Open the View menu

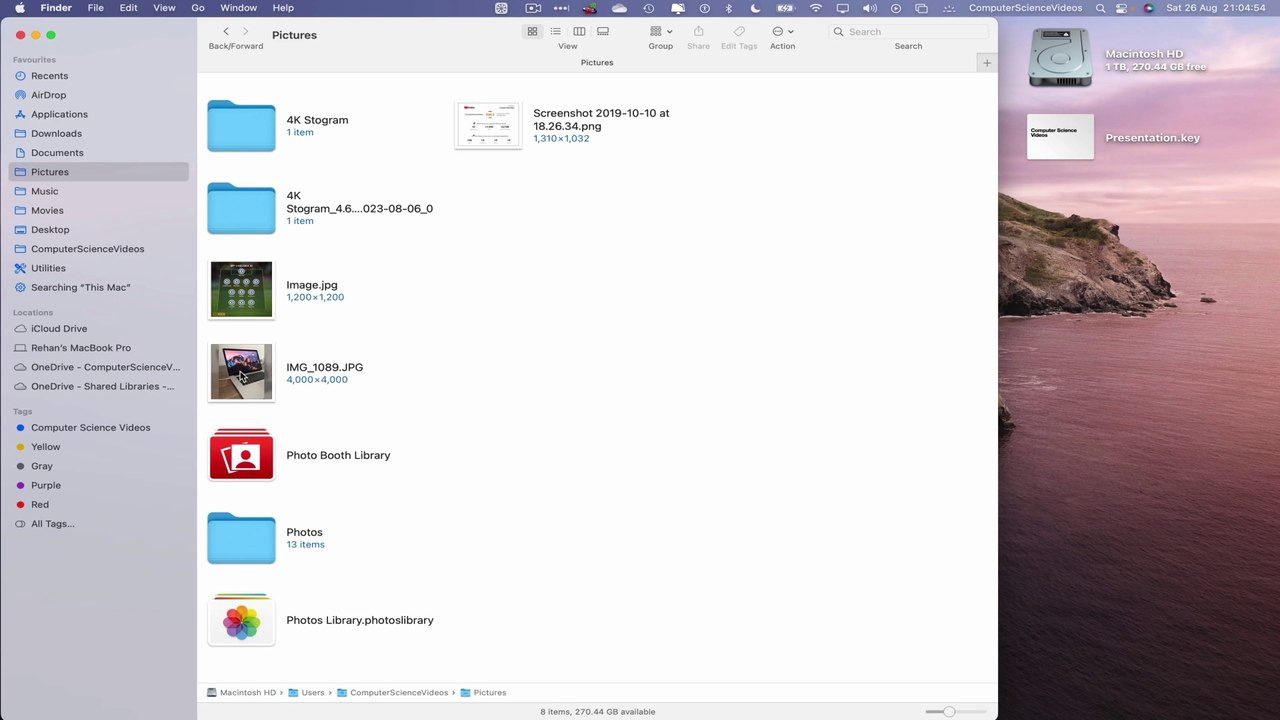(164, 8)
